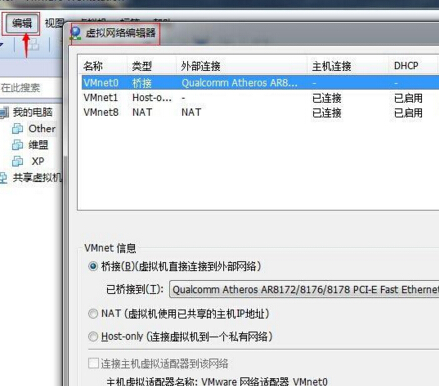Select the 桥接 bridged radio button
This screenshot has width=439, height=386.
pyautogui.click(x=93, y=266)
